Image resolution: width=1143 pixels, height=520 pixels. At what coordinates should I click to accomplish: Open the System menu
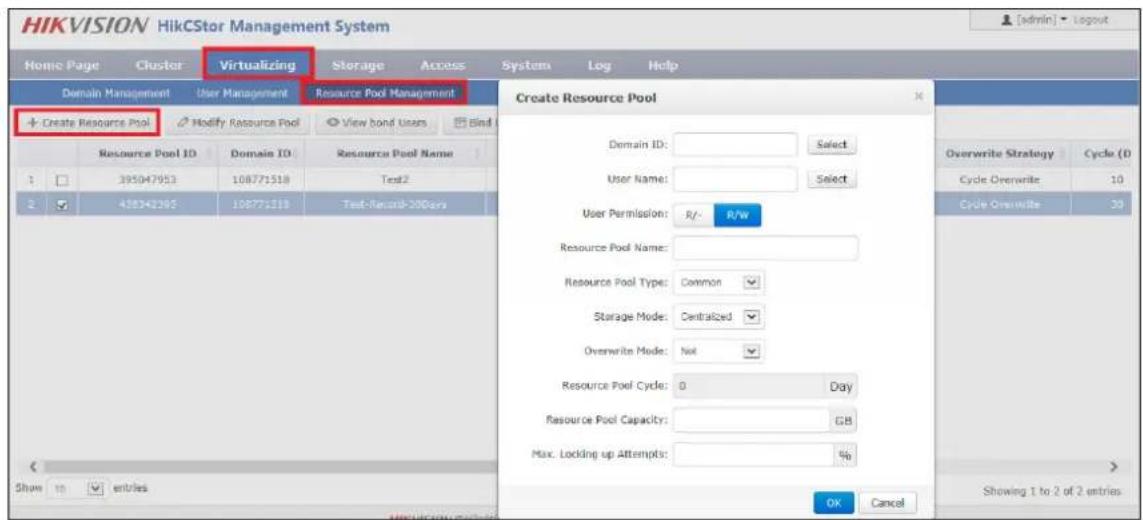tap(528, 64)
